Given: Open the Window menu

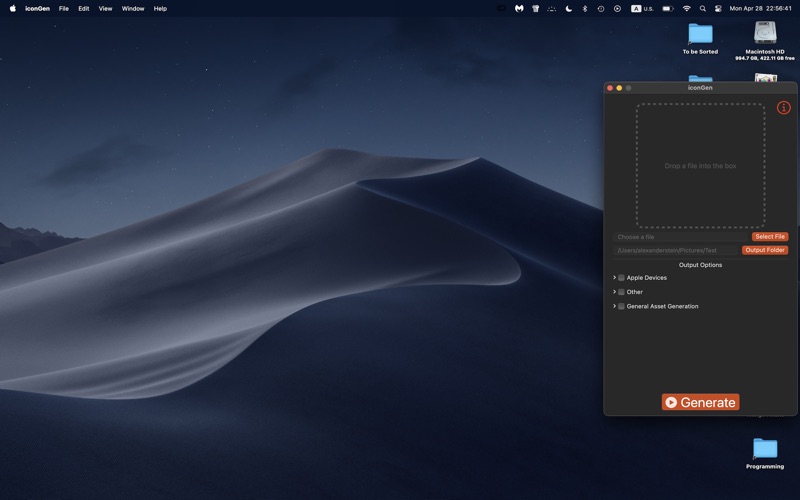Looking at the screenshot, I should (x=133, y=9).
